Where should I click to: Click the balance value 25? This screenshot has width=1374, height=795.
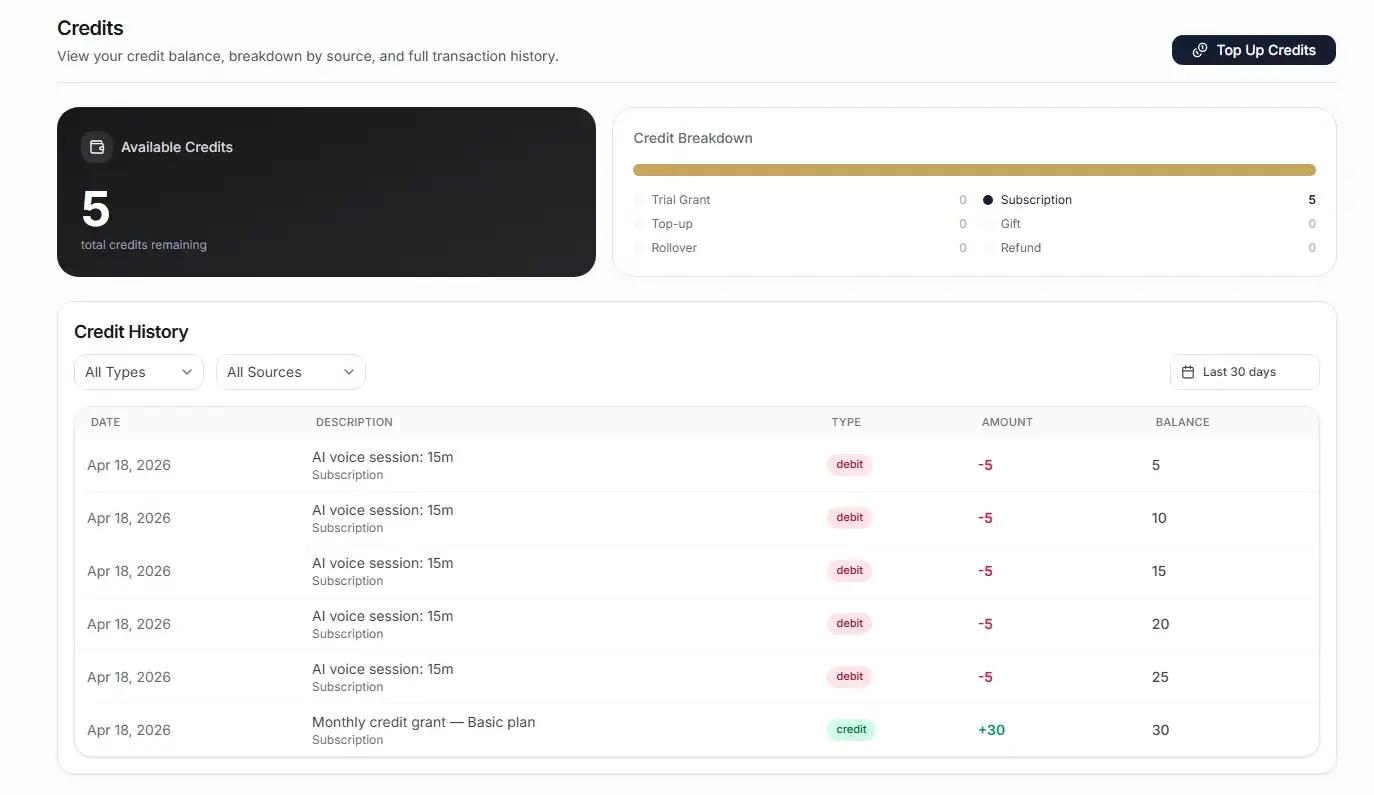tap(1160, 677)
